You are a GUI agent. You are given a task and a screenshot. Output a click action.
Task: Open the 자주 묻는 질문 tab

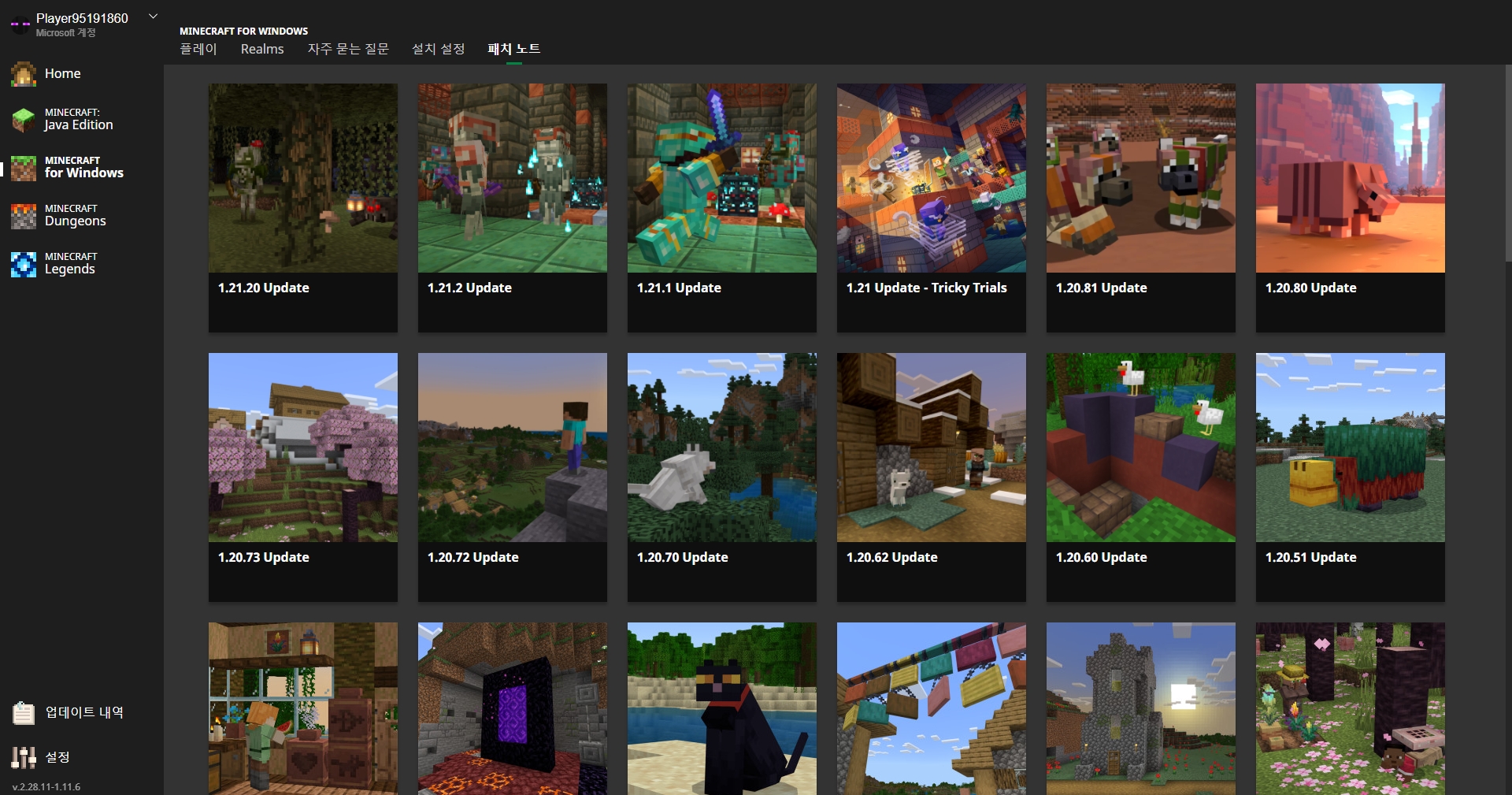(x=348, y=49)
